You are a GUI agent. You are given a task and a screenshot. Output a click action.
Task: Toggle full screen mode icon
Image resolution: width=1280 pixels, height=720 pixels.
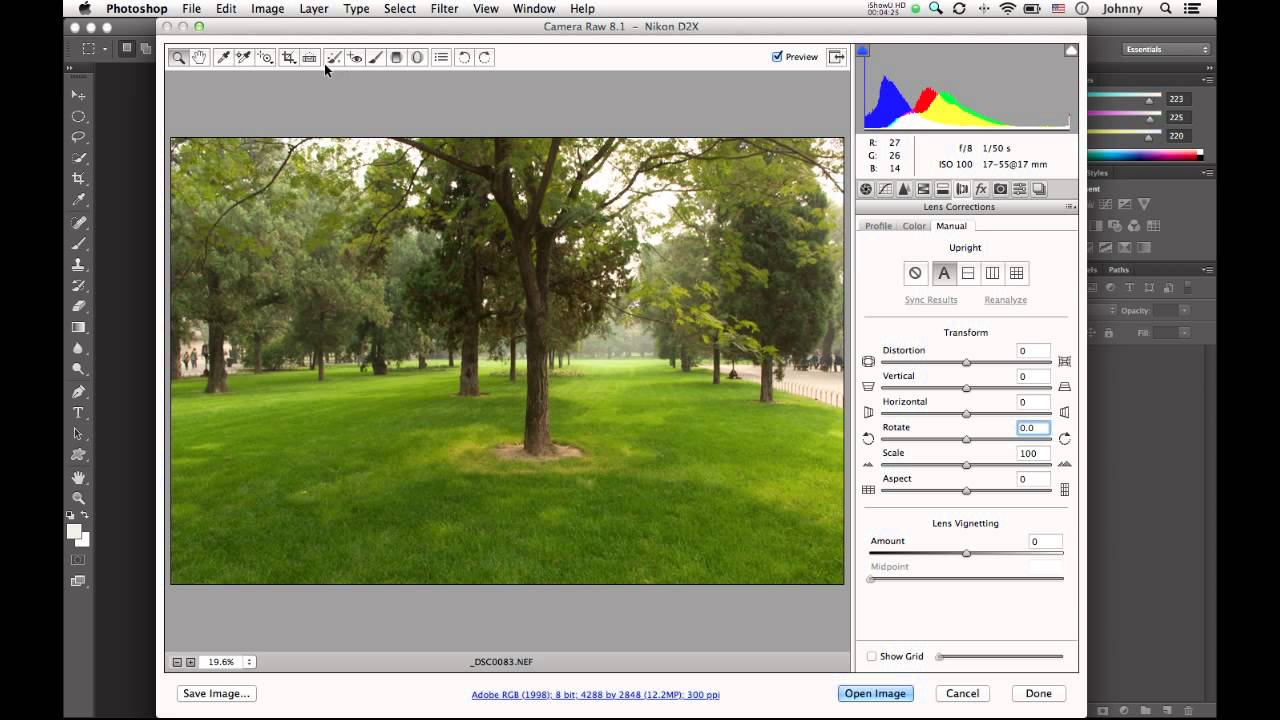click(x=837, y=57)
